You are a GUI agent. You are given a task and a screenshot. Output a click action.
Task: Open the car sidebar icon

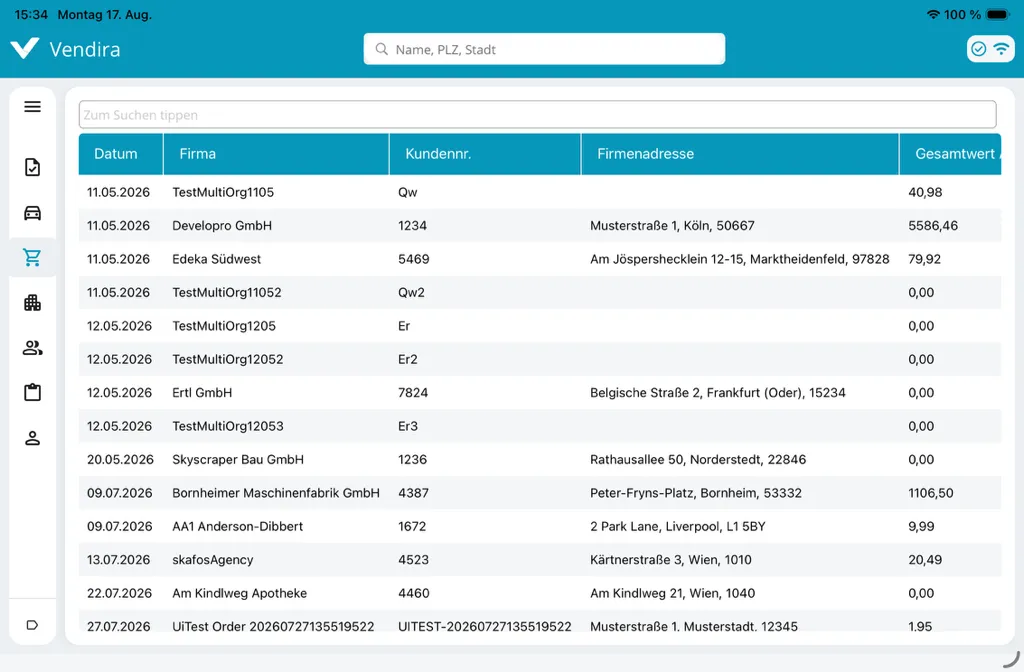pyautogui.click(x=32, y=213)
